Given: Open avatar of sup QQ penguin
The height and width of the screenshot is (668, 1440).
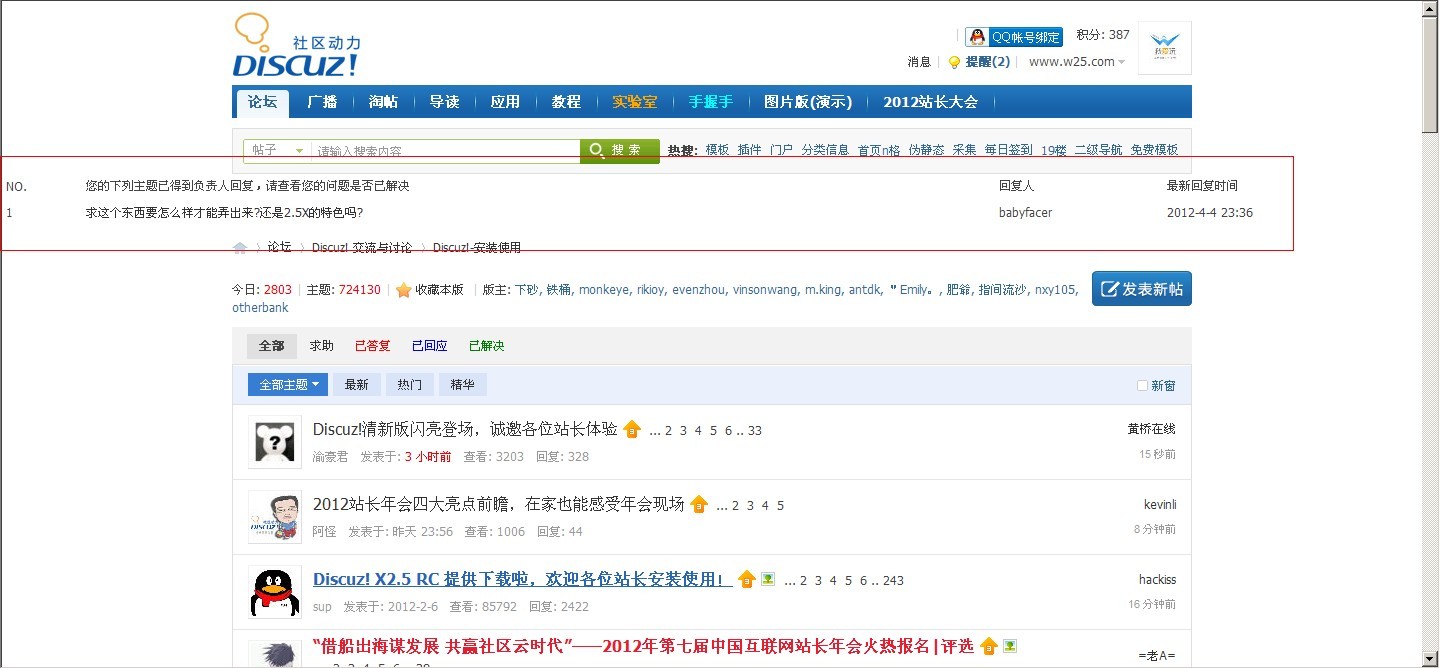Looking at the screenshot, I should tap(275, 592).
